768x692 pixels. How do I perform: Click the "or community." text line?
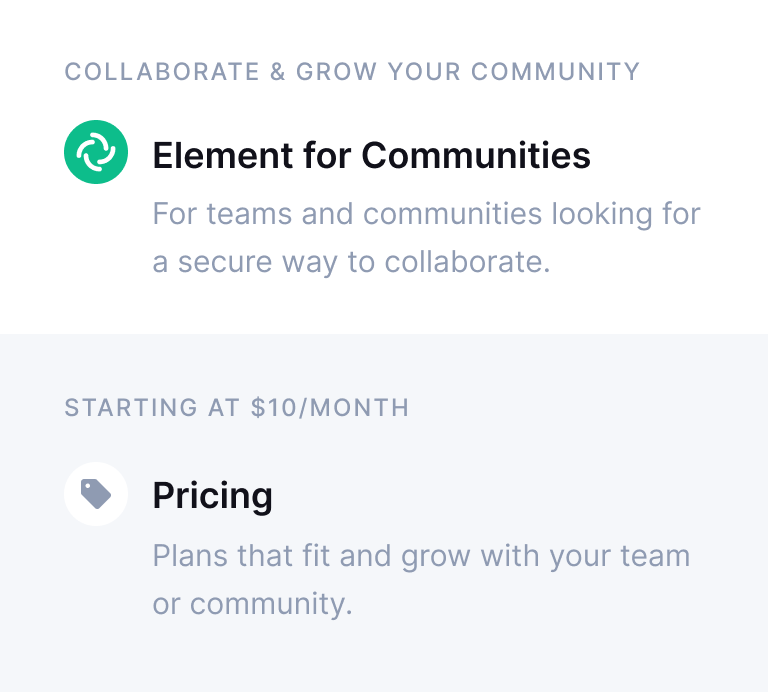[x=252, y=605]
